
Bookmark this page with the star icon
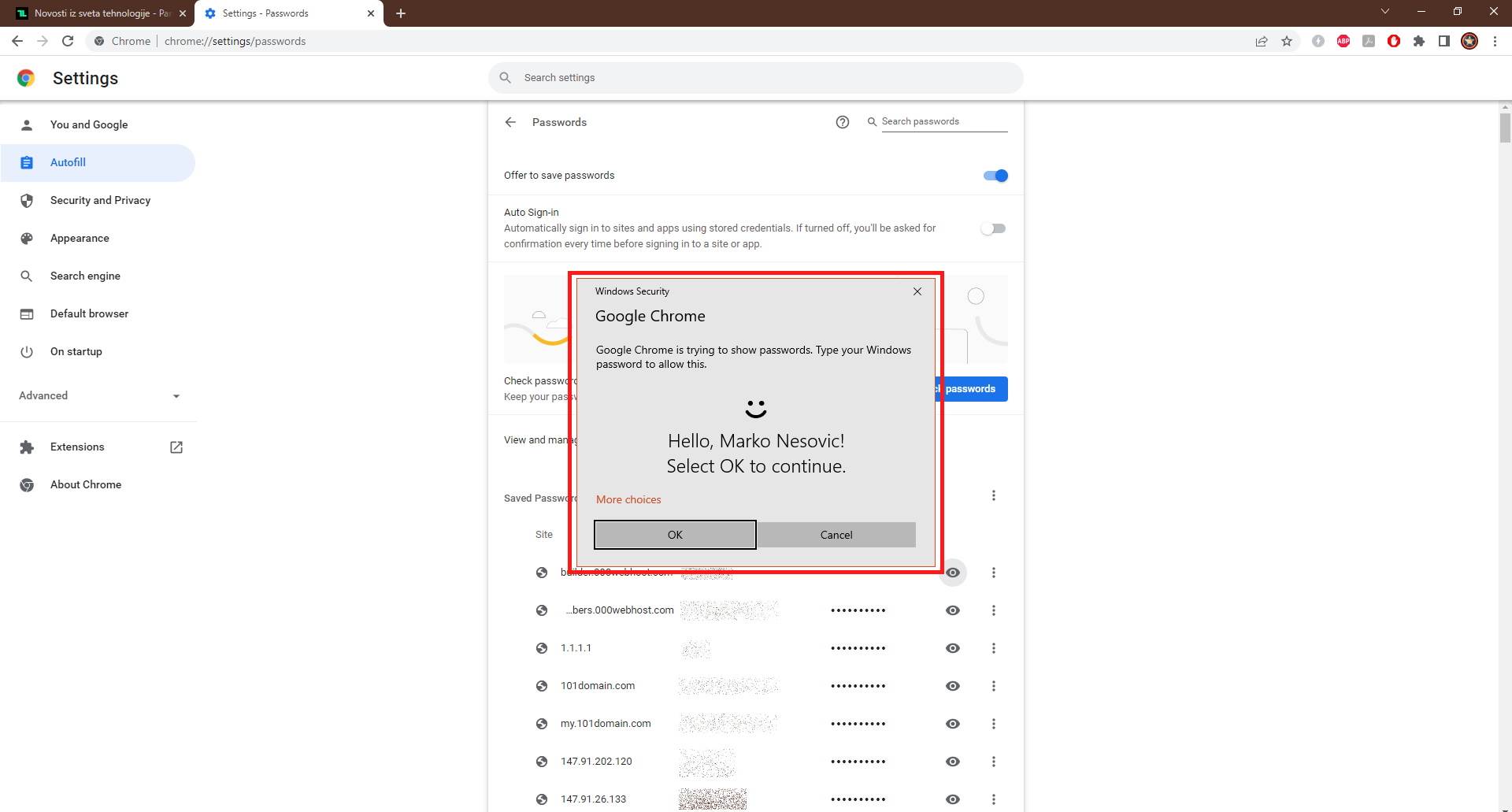pyautogui.click(x=1287, y=41)
